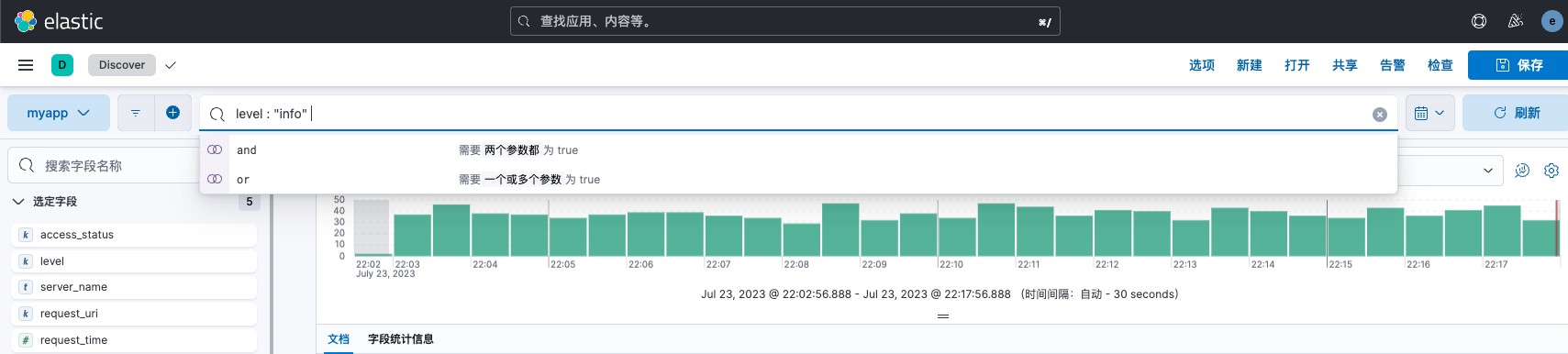The height and width of the screenshot is (354, 1568).
Task: Click keyword type icon of access_status
Action: point(26,235)
